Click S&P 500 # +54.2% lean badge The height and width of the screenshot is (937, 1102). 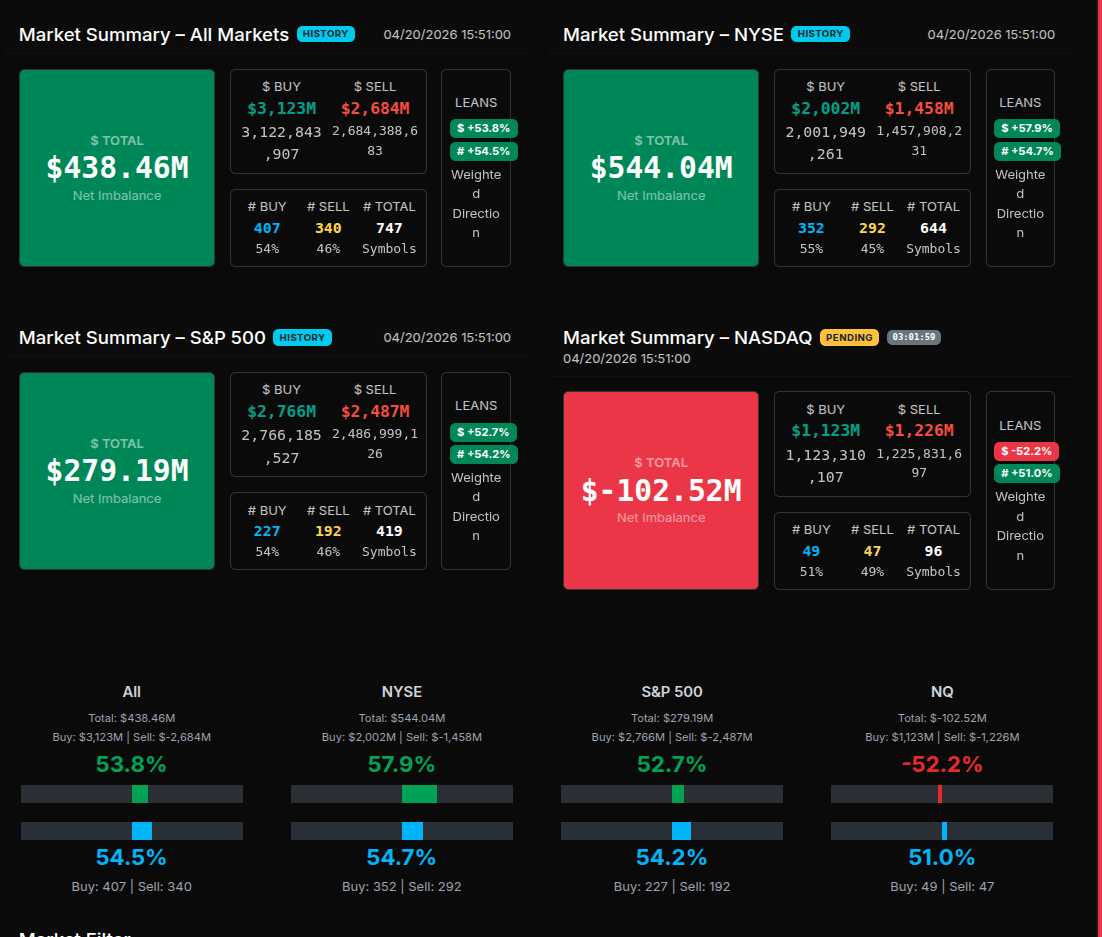coord(483,454)
